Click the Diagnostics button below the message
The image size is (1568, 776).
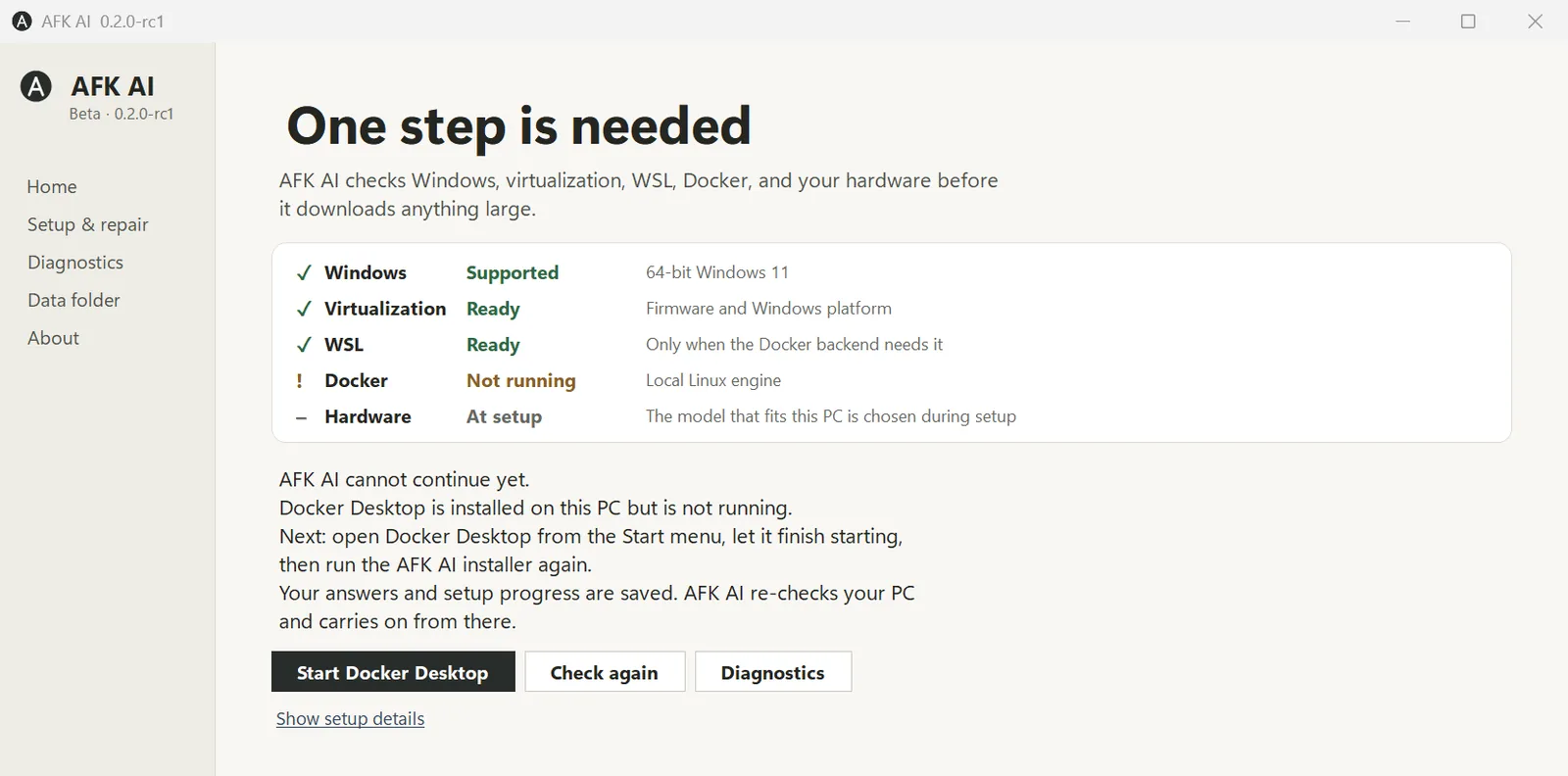coord(773,672)
